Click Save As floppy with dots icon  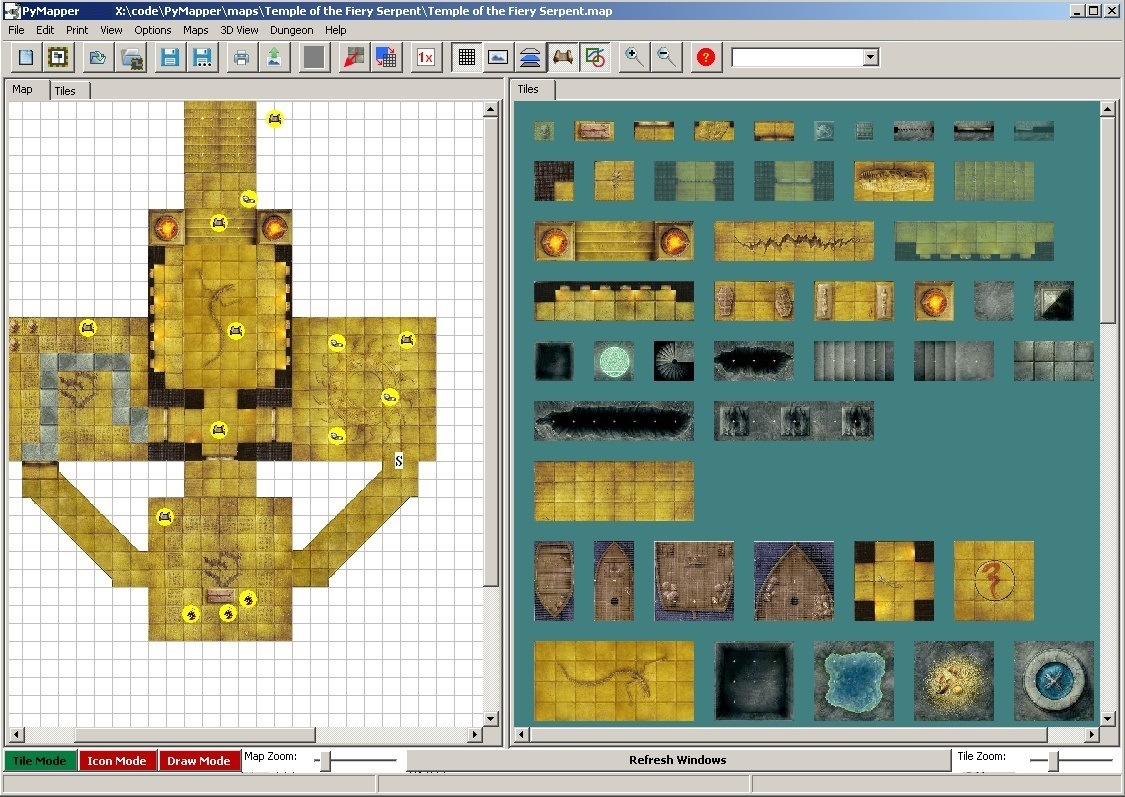[202, 57]
